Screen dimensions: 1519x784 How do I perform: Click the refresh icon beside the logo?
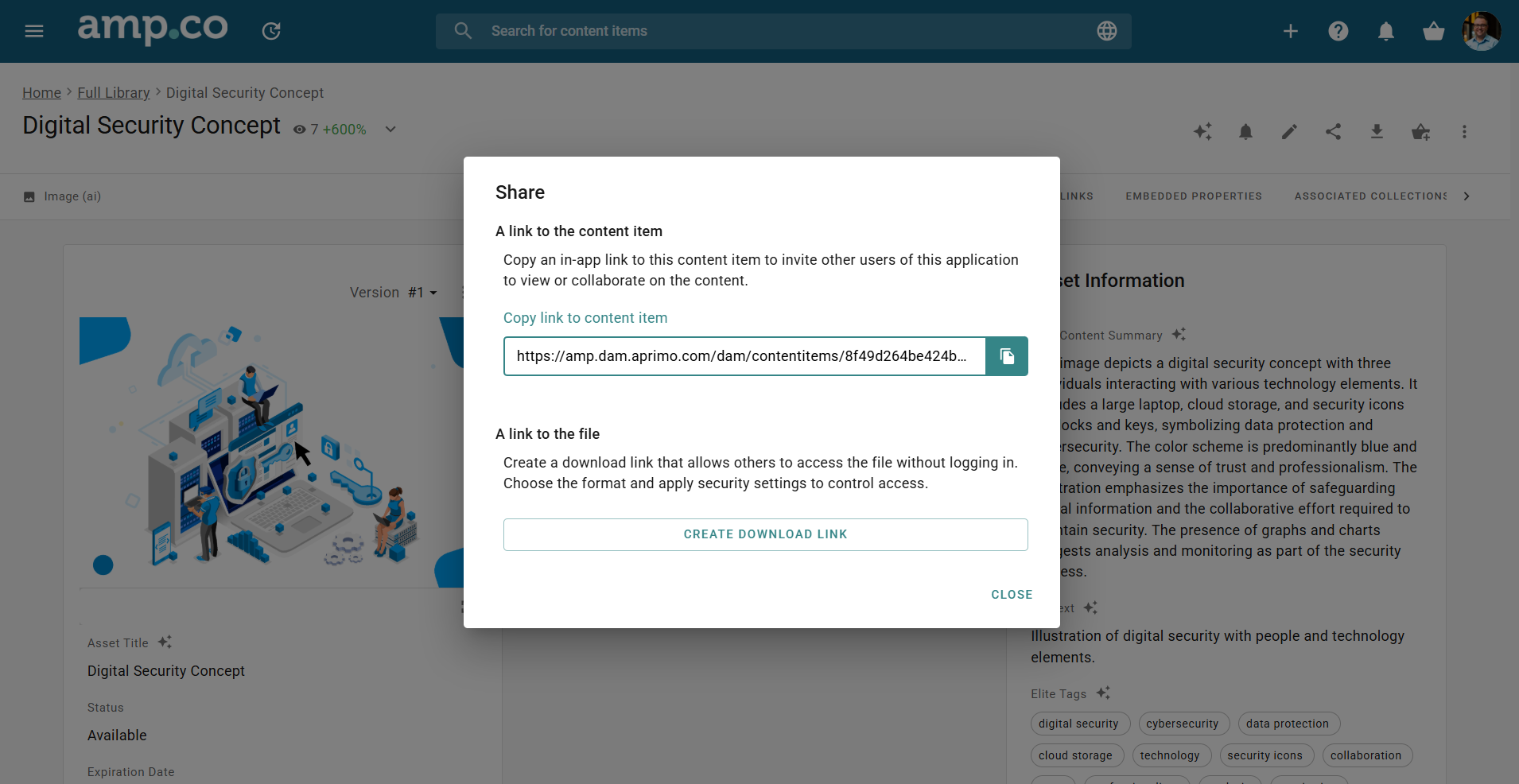point(271,31)
